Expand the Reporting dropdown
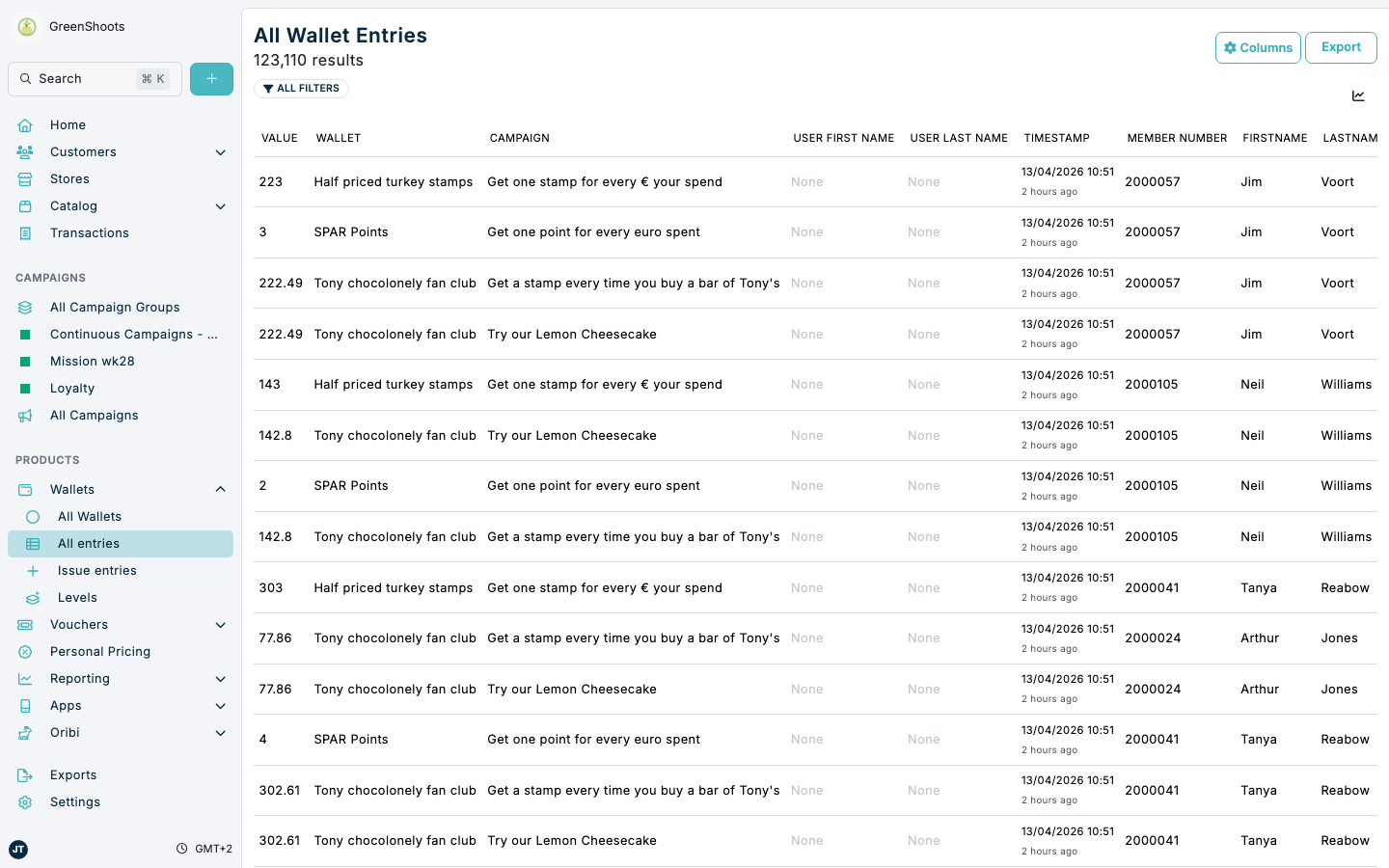 (x=220, y=678)
